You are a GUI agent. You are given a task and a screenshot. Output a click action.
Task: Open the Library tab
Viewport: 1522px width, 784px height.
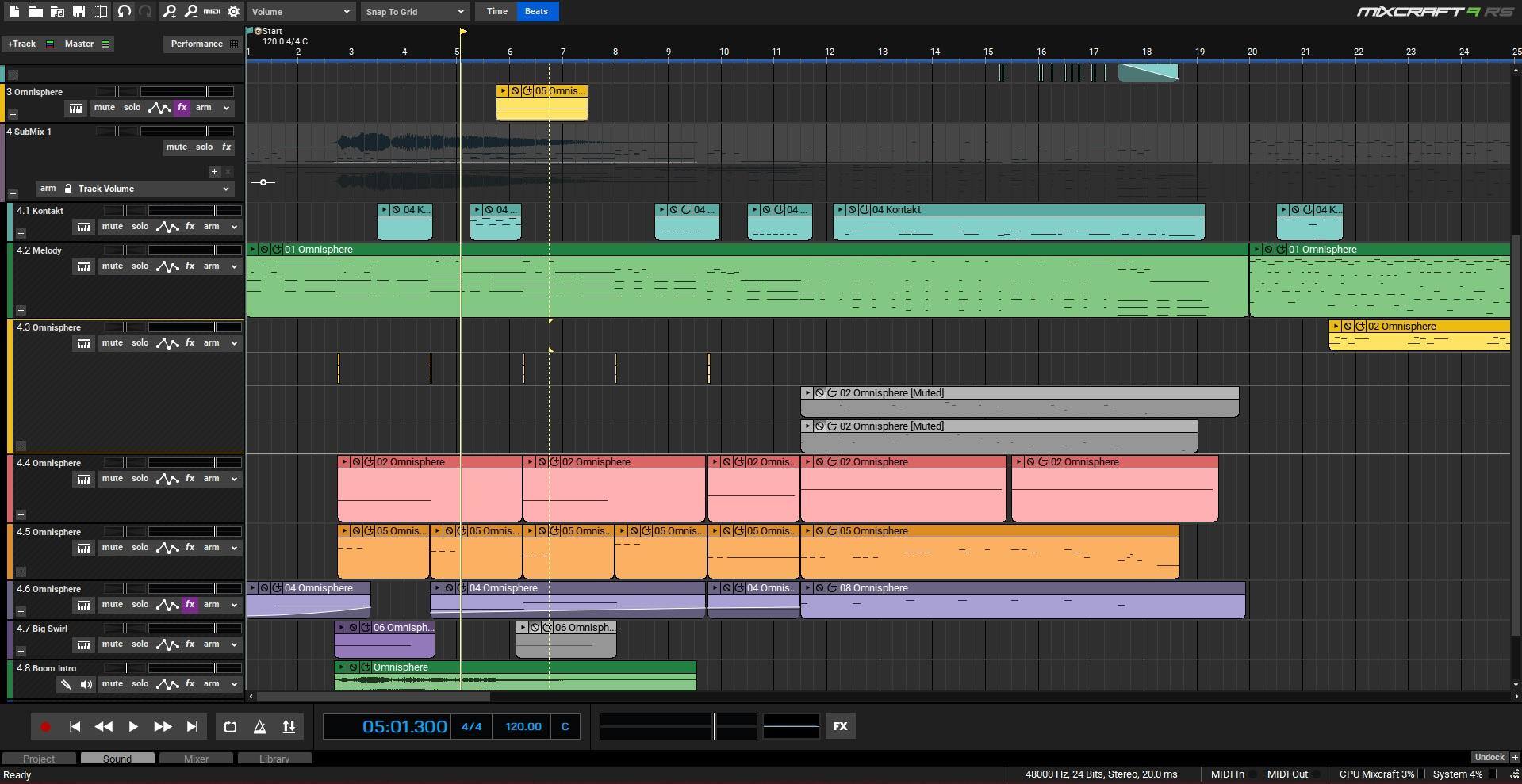click(x=274, y=759)
